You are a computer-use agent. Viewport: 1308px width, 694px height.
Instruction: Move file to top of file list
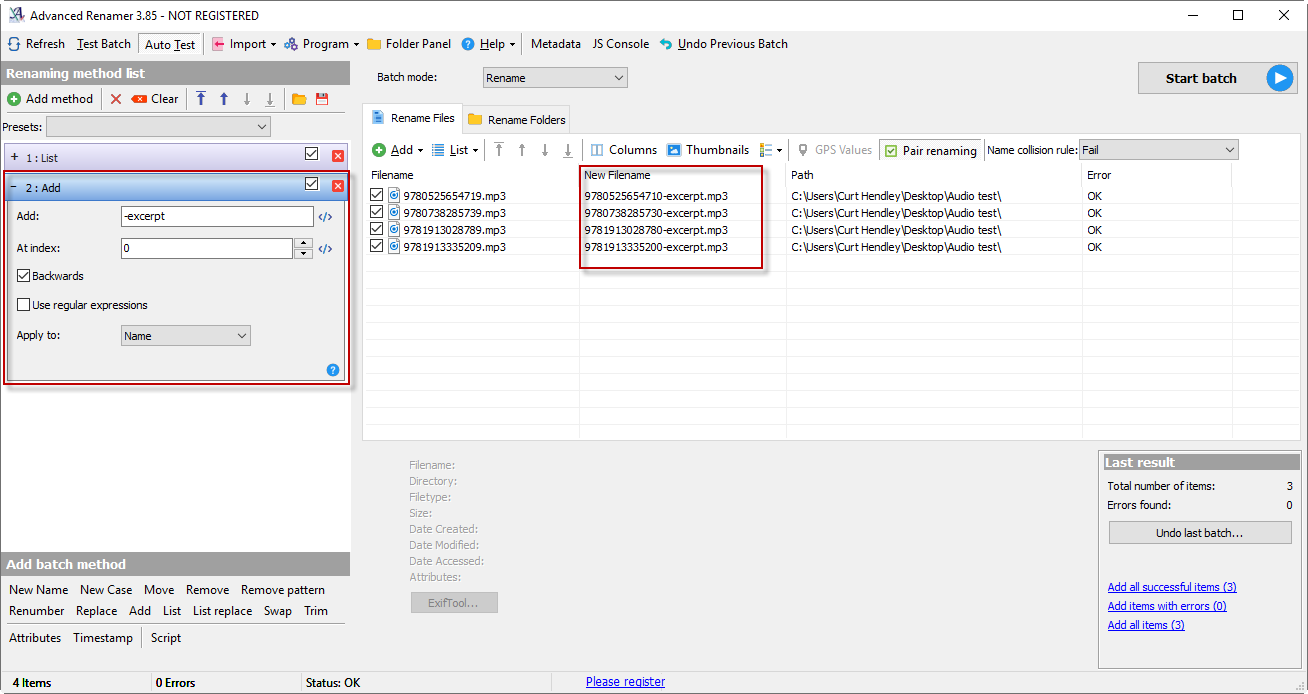499,150
